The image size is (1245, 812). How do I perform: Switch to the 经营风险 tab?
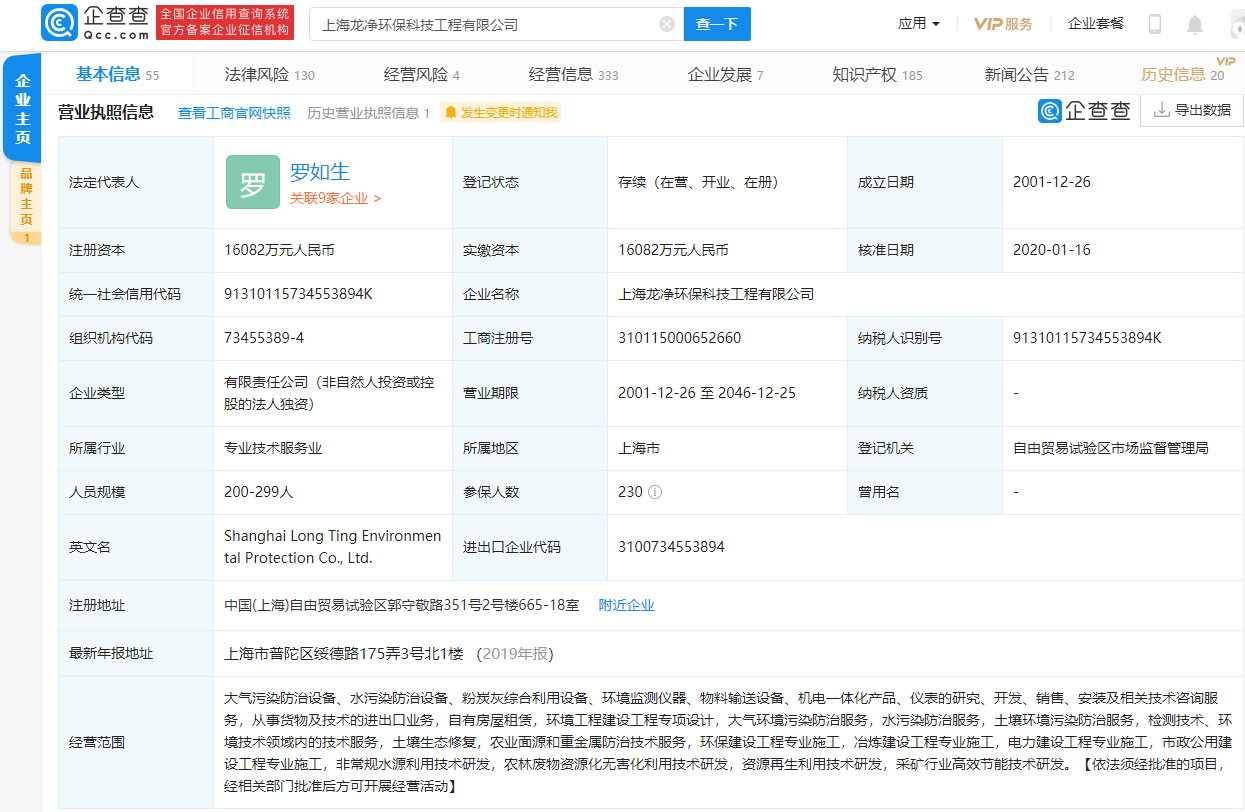coord(421,75)
